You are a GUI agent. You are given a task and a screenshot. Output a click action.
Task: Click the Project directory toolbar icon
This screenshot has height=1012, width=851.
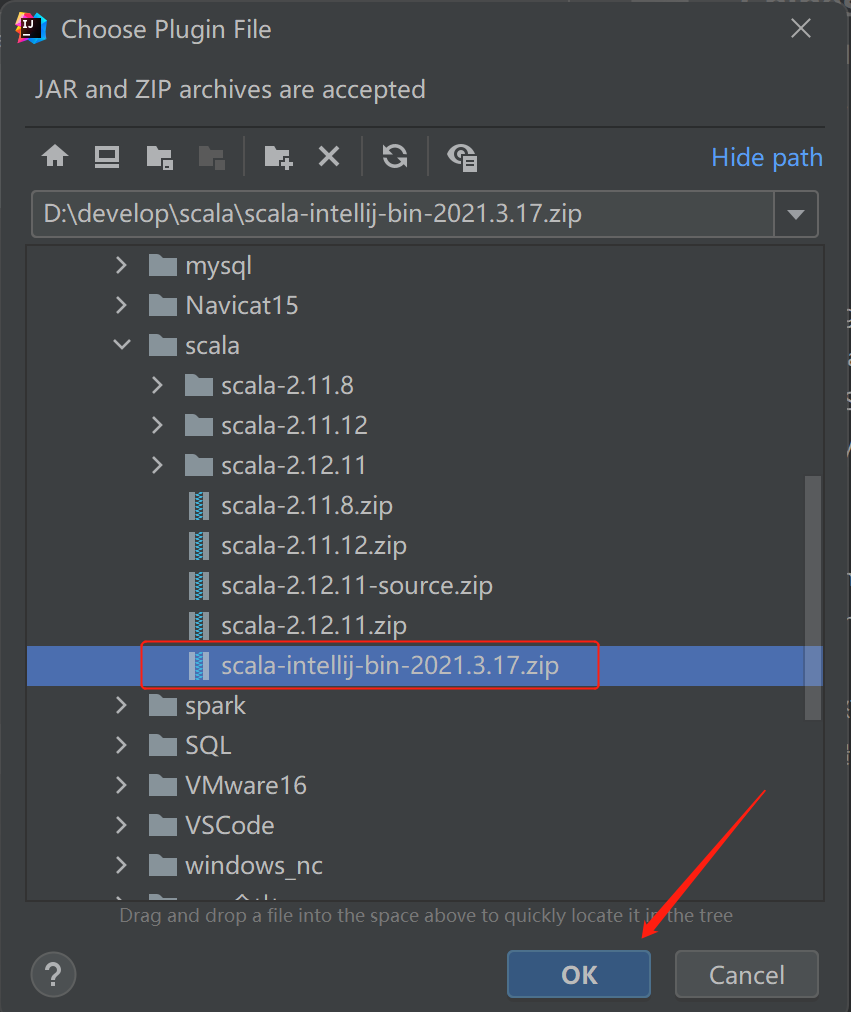tap(159, 157)
